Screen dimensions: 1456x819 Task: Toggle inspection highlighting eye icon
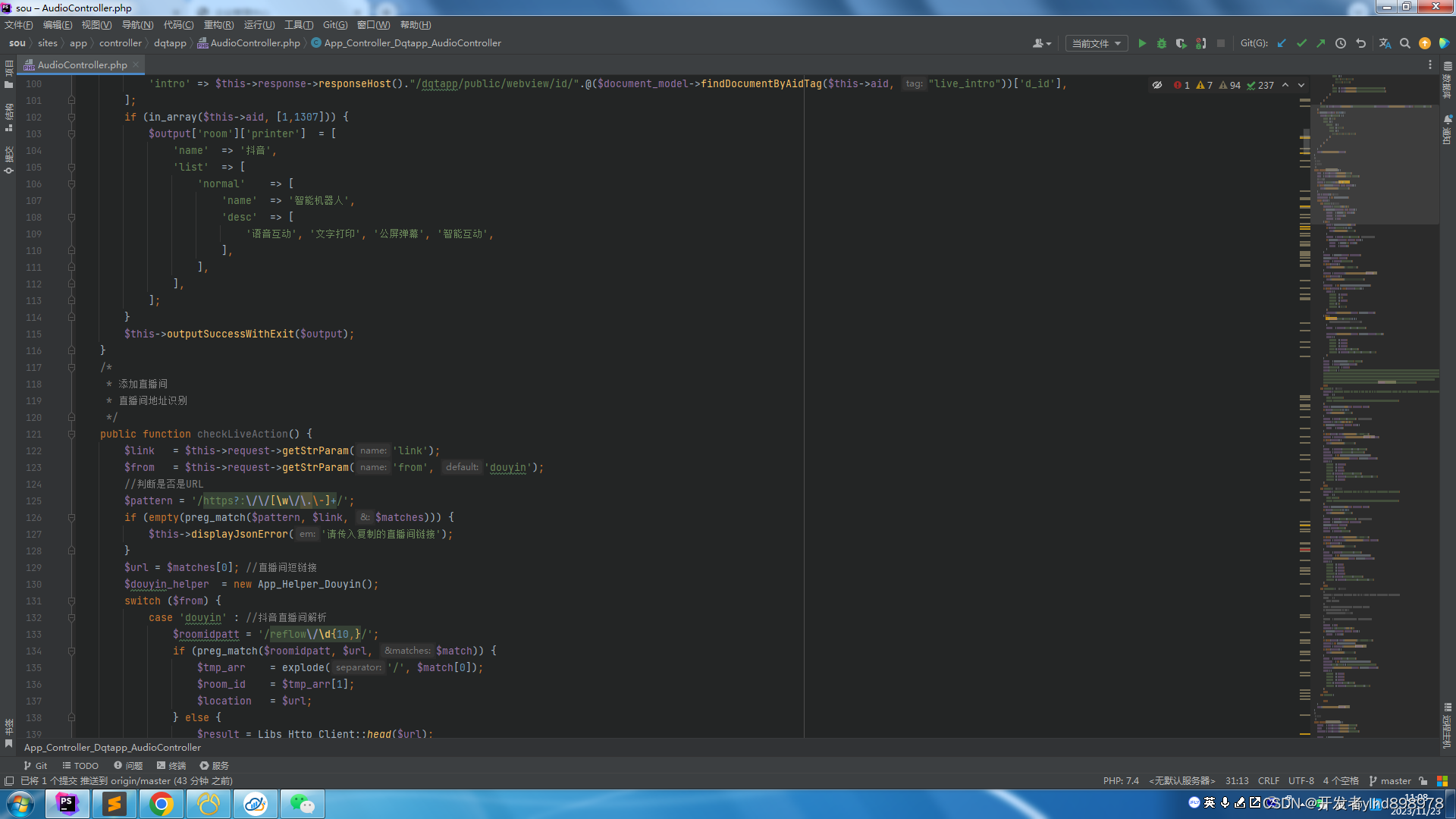click(1157, 85)
